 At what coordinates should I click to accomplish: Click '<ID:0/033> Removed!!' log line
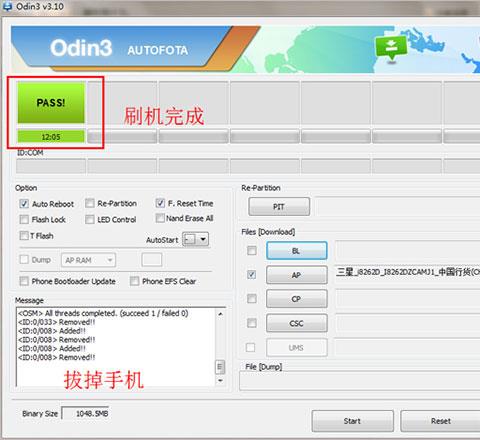57,322
